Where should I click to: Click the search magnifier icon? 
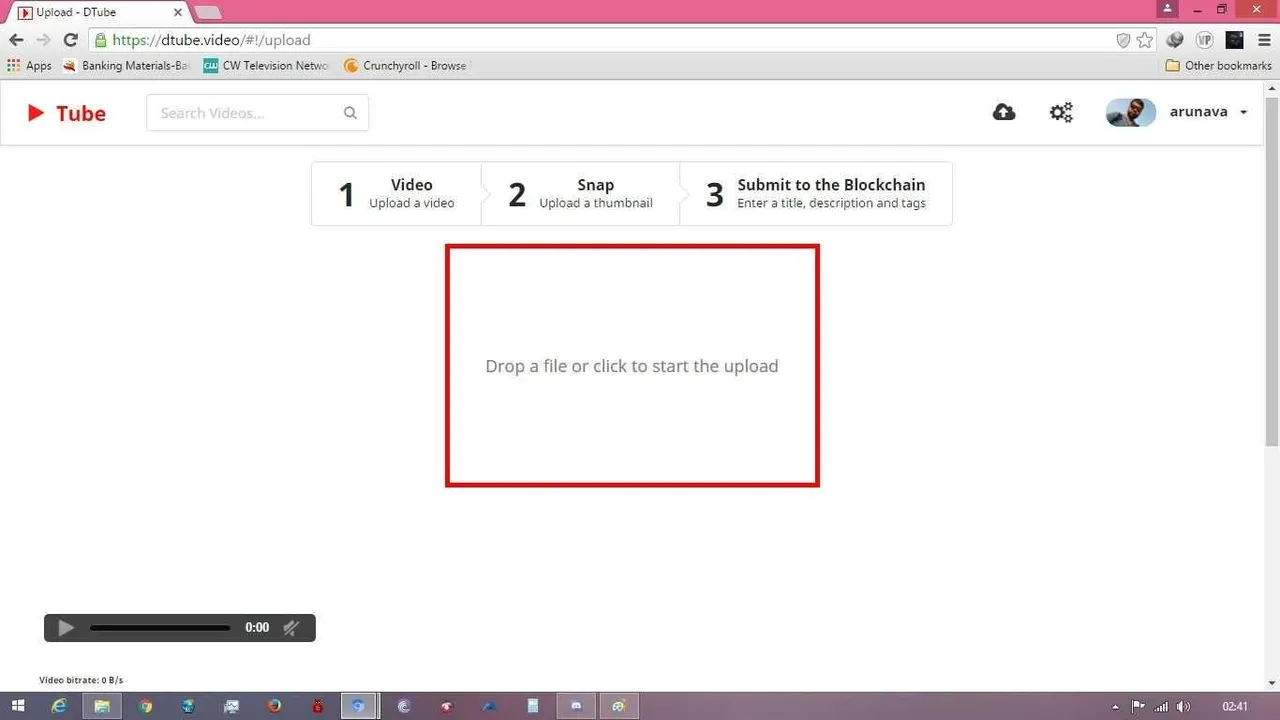point(350,113)
